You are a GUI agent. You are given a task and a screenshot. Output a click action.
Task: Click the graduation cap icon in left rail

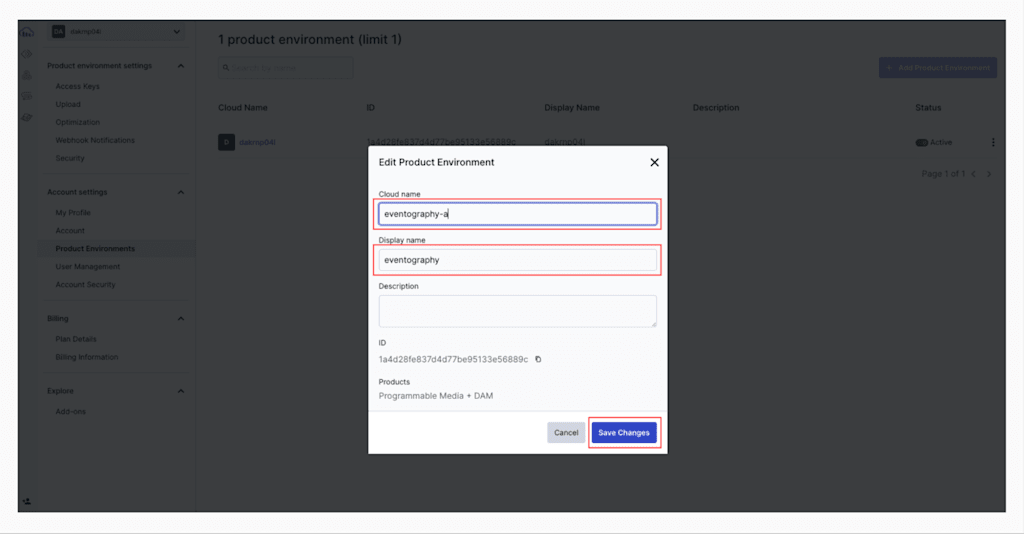click(x=27, y=116)
